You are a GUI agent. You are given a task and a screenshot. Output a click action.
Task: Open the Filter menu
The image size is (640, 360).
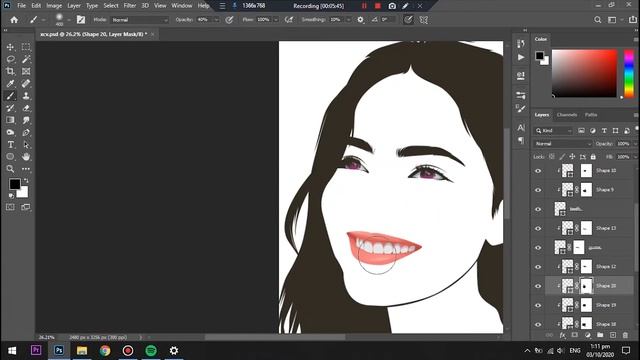(x=129, y=6)
